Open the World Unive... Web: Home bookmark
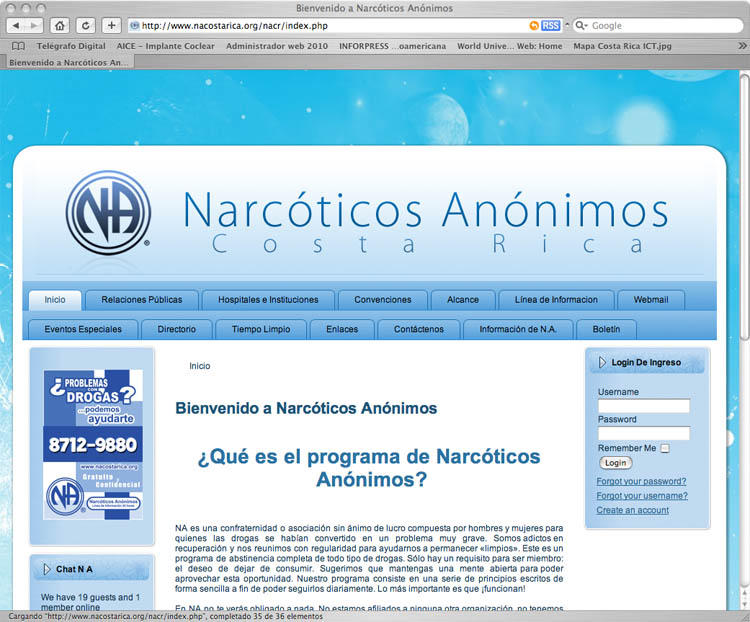750x622 pixels. pos(509,46)
